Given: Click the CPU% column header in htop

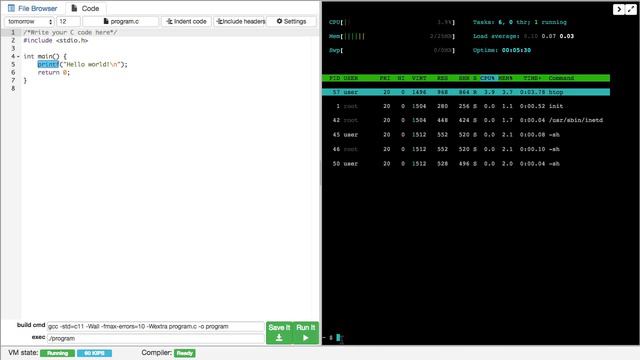Looking at the screenshot, I should pos(488,78).
